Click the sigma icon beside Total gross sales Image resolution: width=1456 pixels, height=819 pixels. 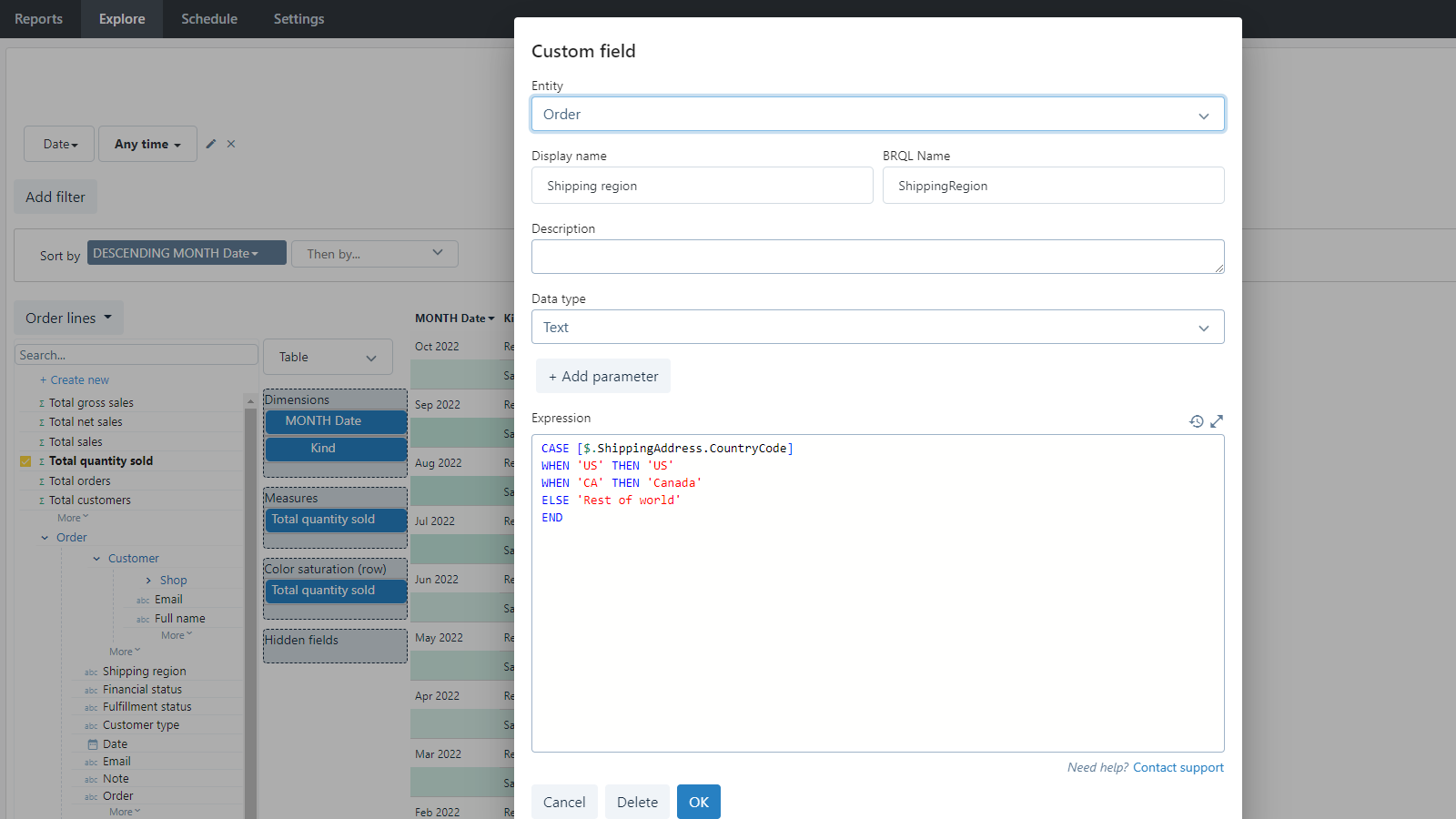pos(41,402)
